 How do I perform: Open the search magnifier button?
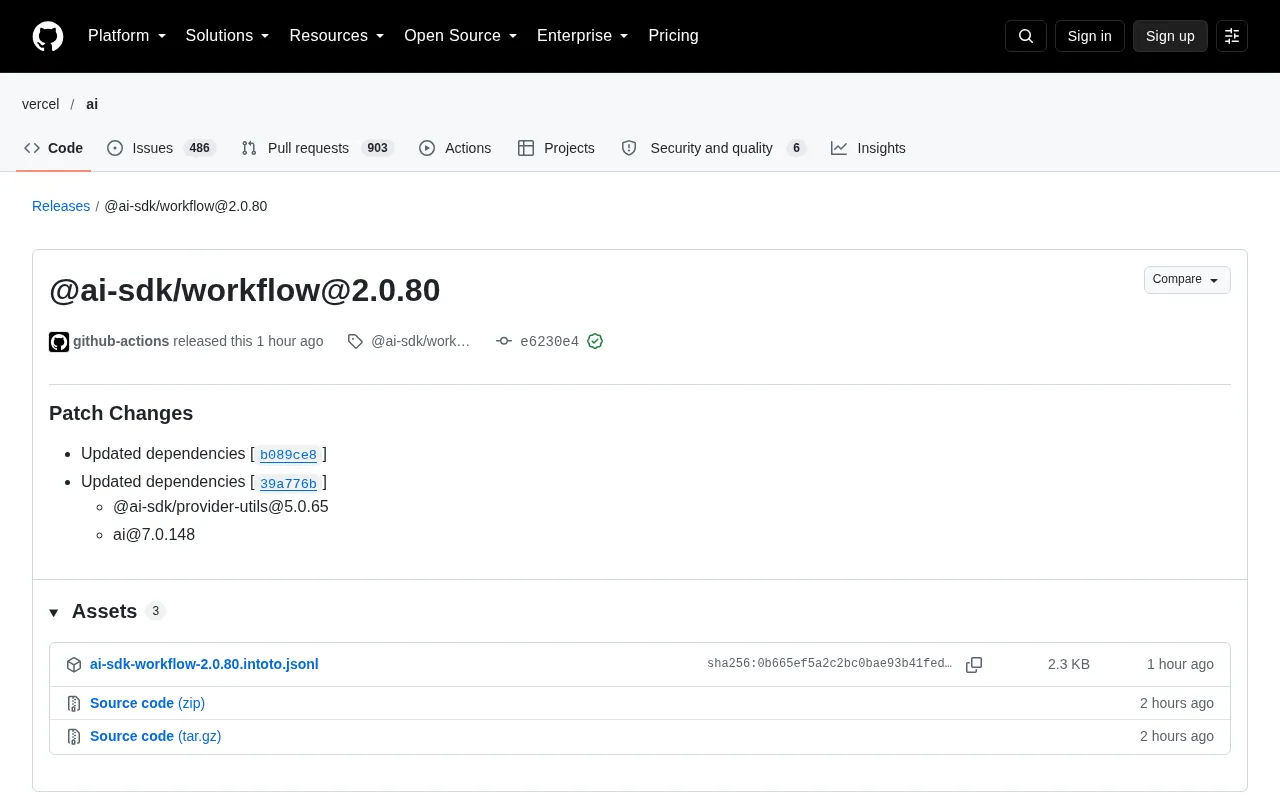(x=1026, y=36)
